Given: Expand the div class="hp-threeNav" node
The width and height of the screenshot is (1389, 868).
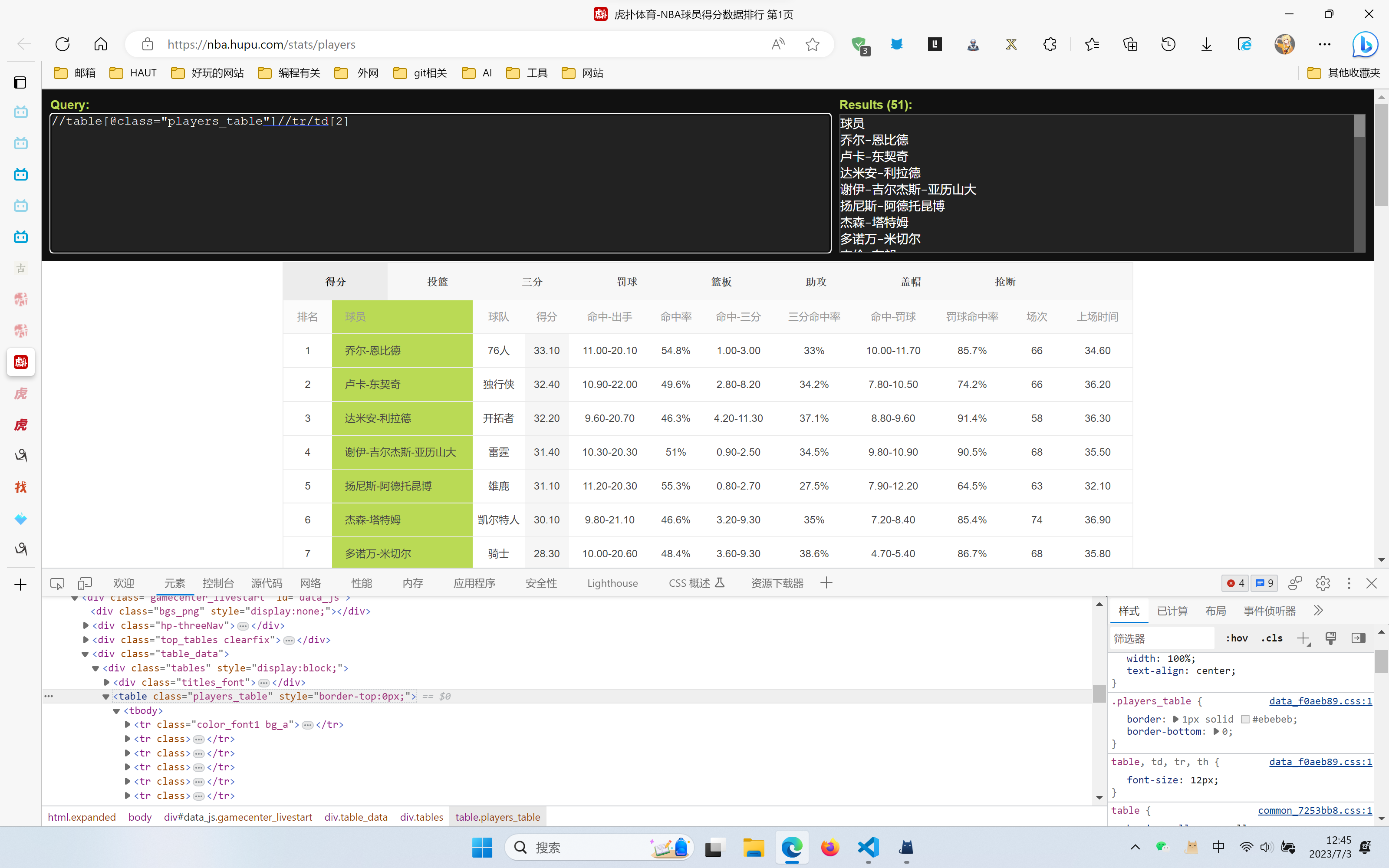Looking at the screenshot, I should point(86,626).
